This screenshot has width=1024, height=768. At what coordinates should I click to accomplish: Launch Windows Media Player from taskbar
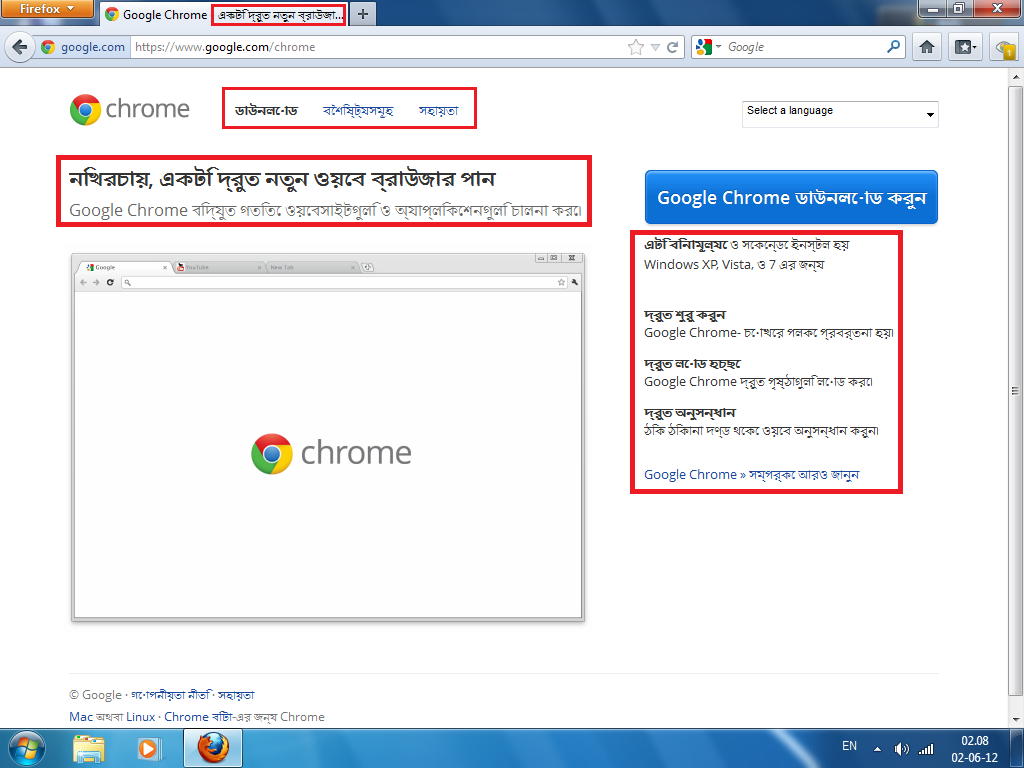[148, 749]
